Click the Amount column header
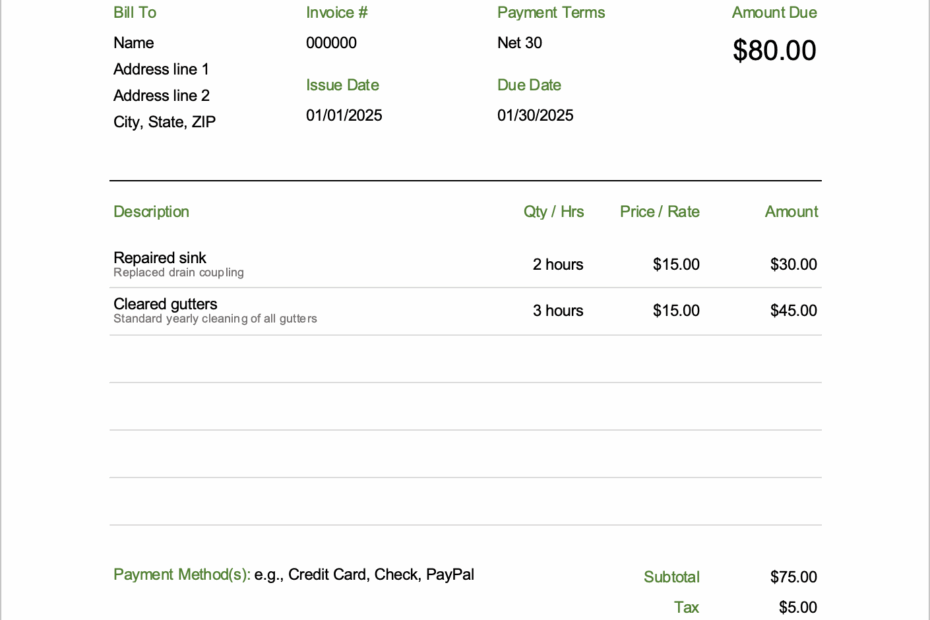 [x=791, y=211]
